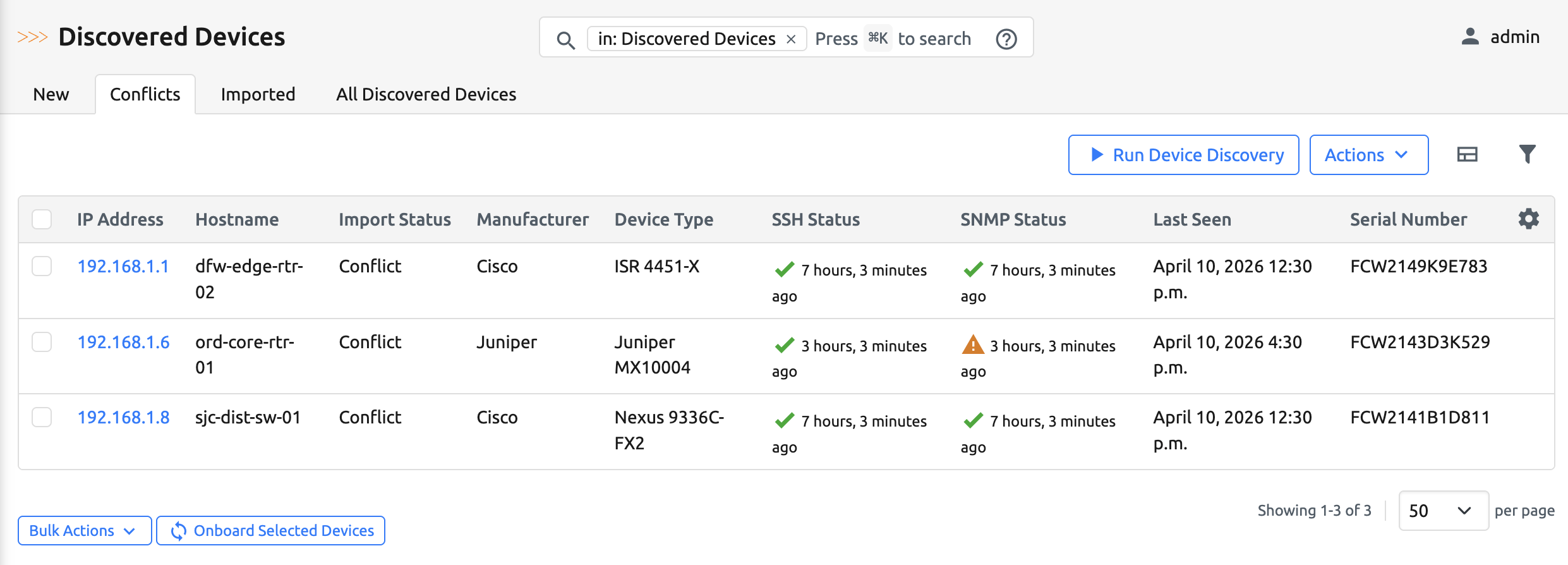Screen dimensions: 1568x565
Task: Switch to the Imported tab
Action: pyautogui.click(x=258, y=94)
